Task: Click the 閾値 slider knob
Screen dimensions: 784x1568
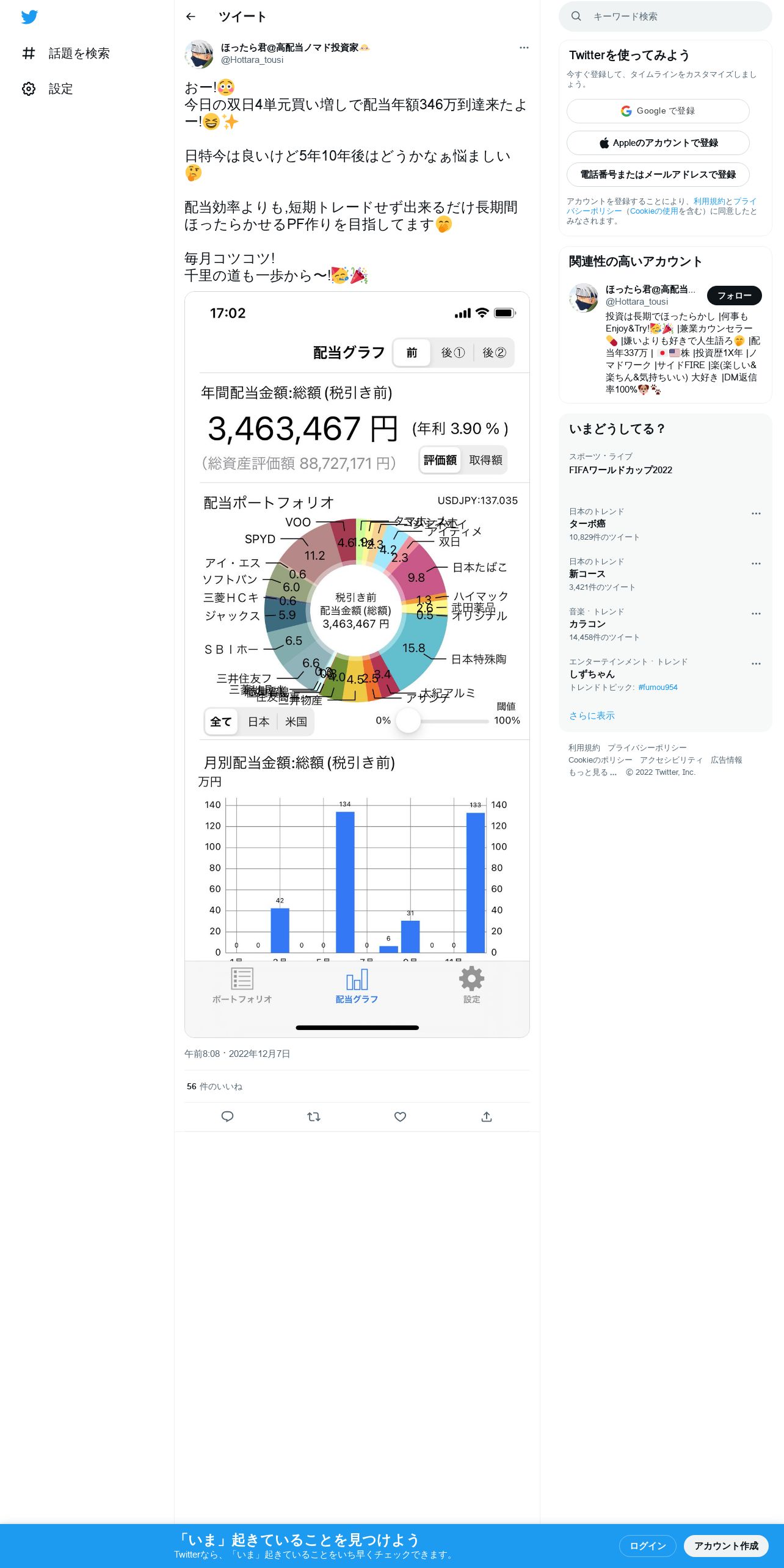Action: pyautogui.click(x=408, y=720)
